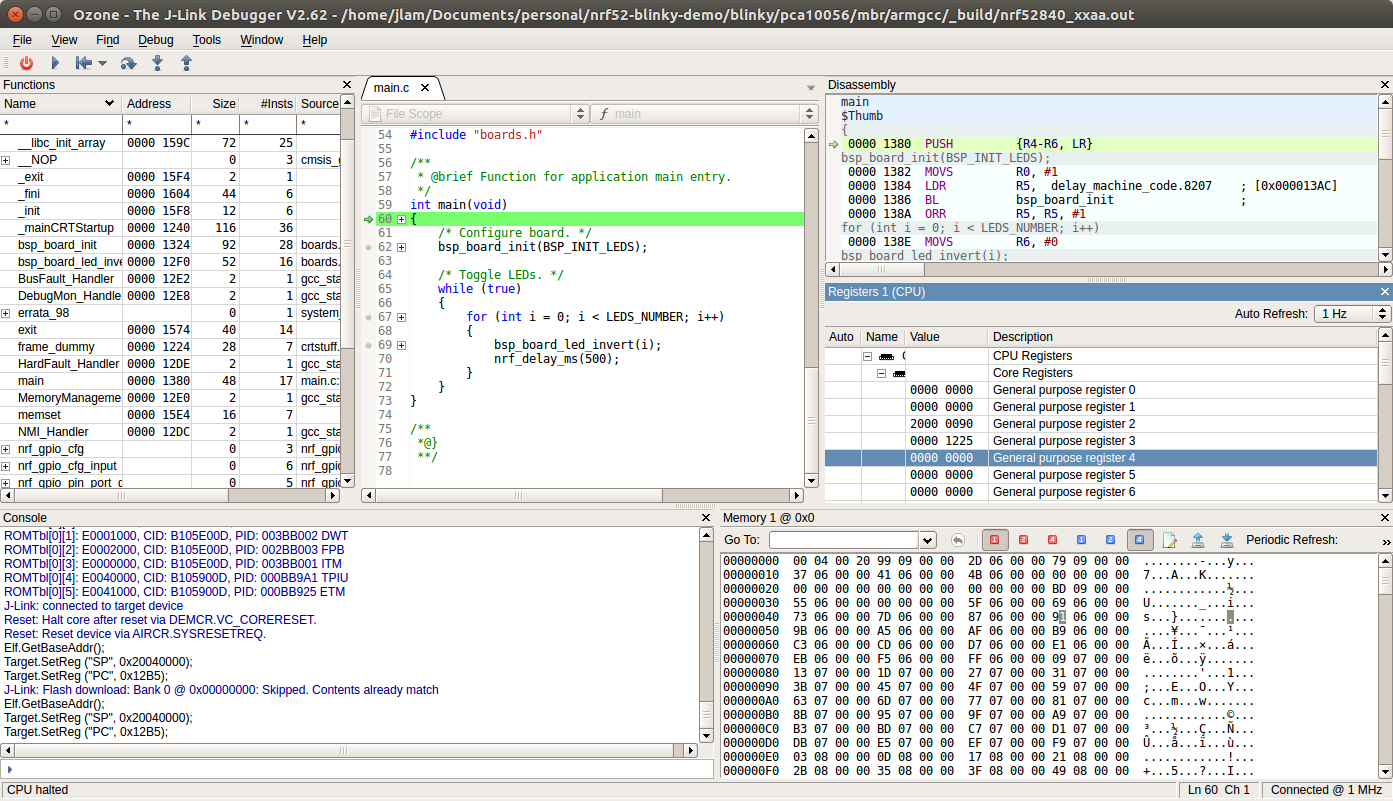Toggle the red 2-byte display mode button
Screen dimensions: 1393x801
pyautogui.click(x=1023, y=540)
